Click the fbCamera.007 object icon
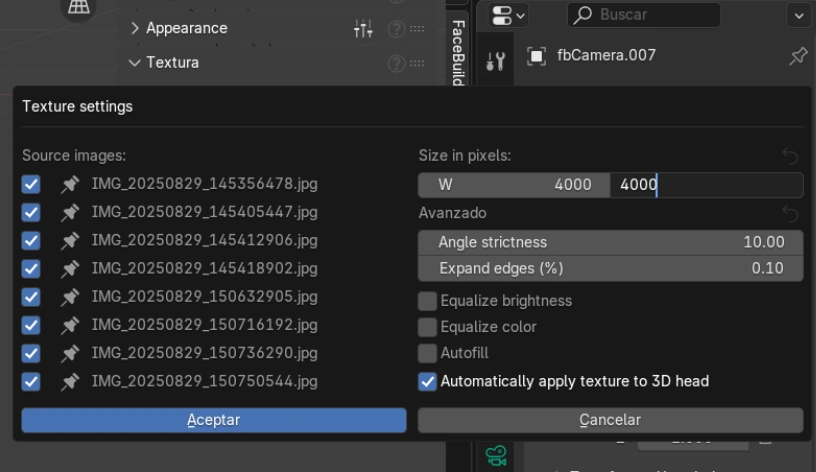The image size is (816, 472). point(535,56)
